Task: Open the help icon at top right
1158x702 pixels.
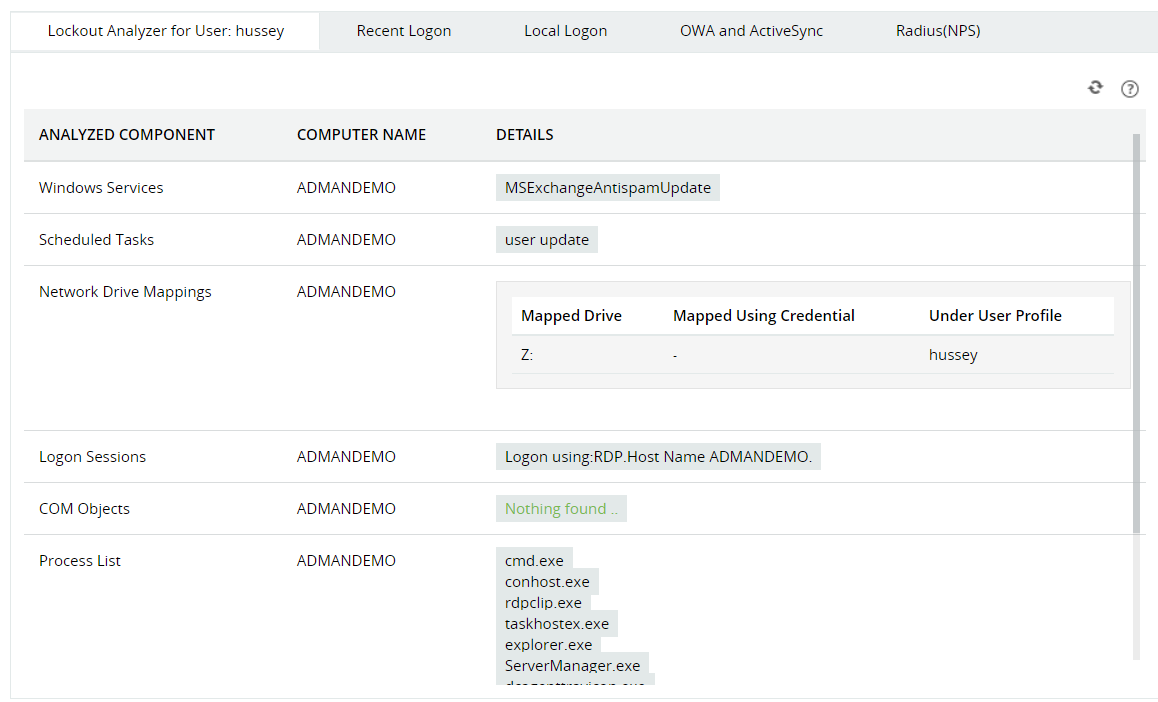Action: point(1130,89)
